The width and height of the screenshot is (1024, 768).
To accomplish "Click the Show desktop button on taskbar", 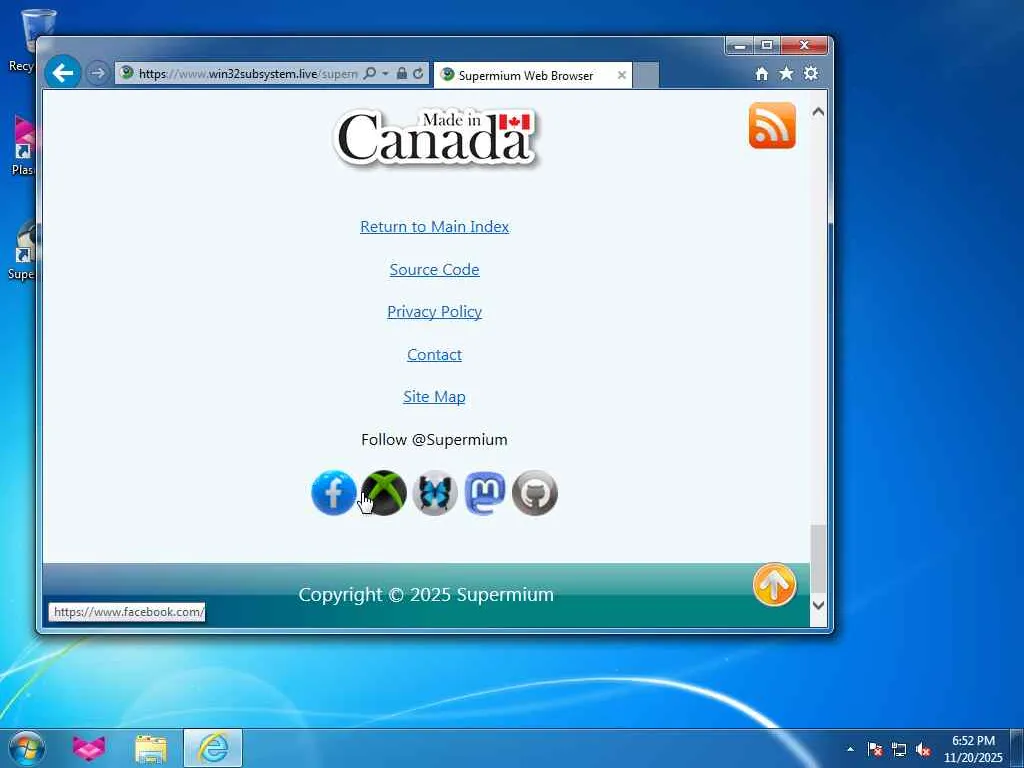I will click(x=1017, y=749).
